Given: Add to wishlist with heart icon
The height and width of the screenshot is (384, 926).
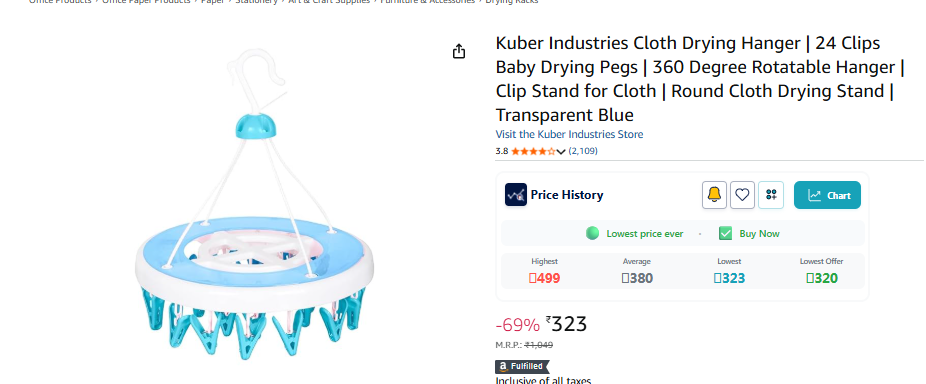Looking at the screenshot, I should click(x=742, y=195).
